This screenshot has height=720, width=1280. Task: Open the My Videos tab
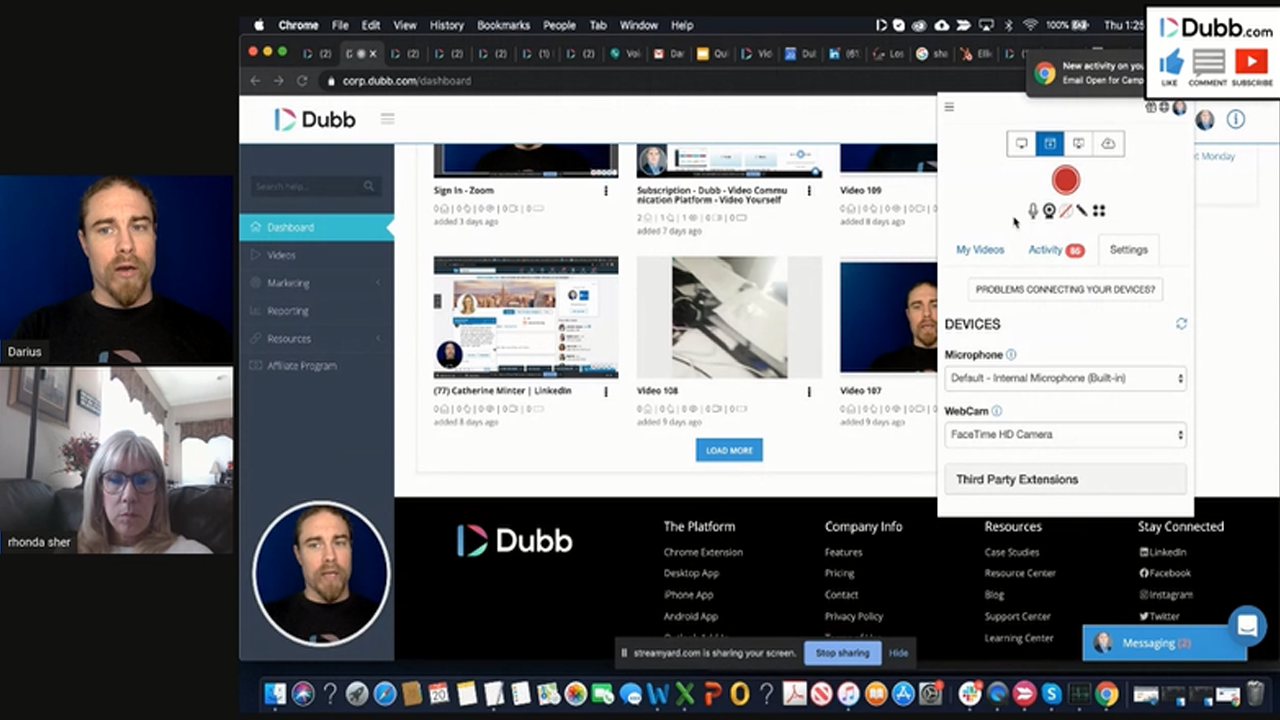pyautogui.click(x=980, y=250)
